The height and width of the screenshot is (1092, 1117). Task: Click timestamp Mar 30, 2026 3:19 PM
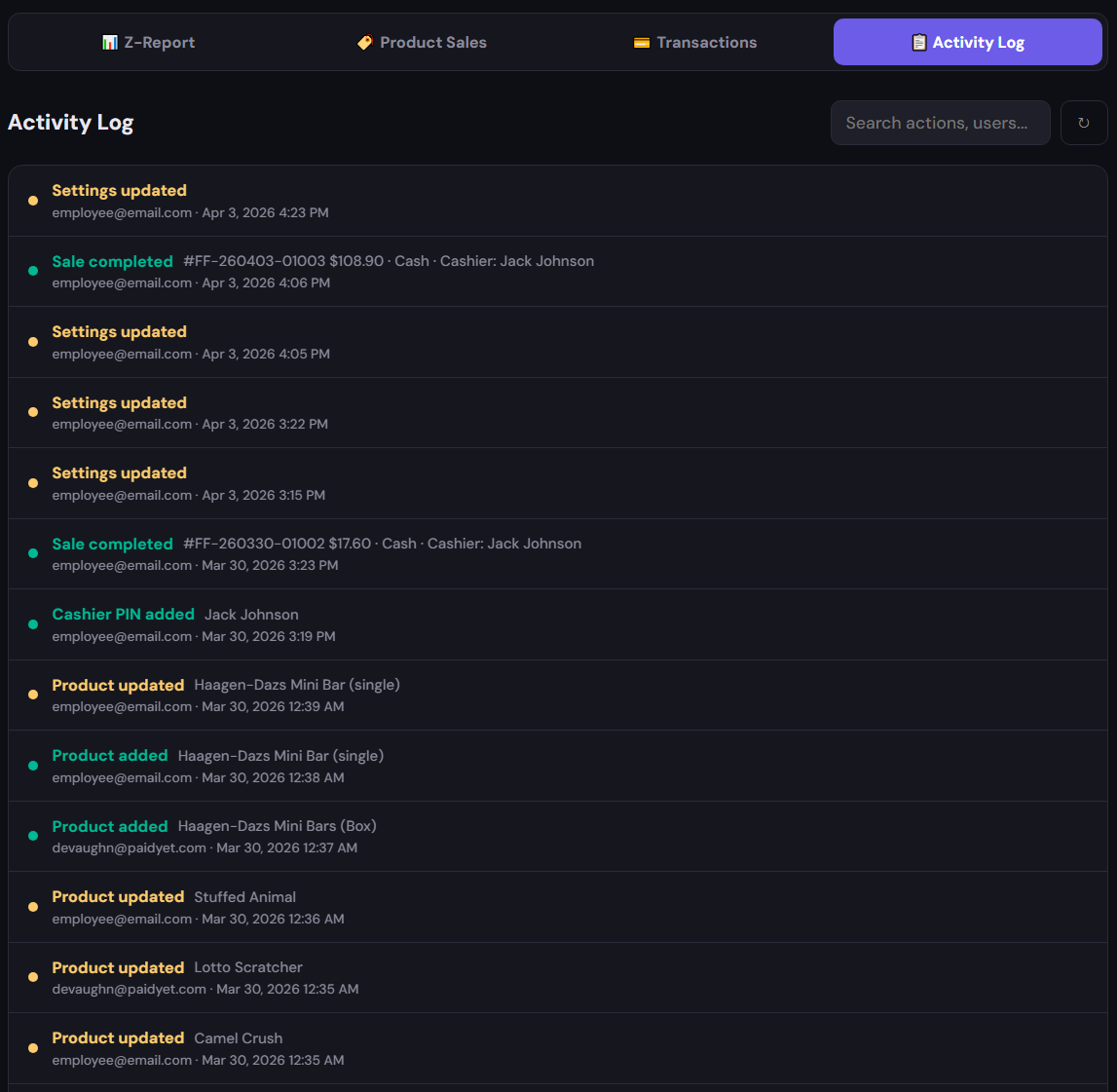pos(269,636)
